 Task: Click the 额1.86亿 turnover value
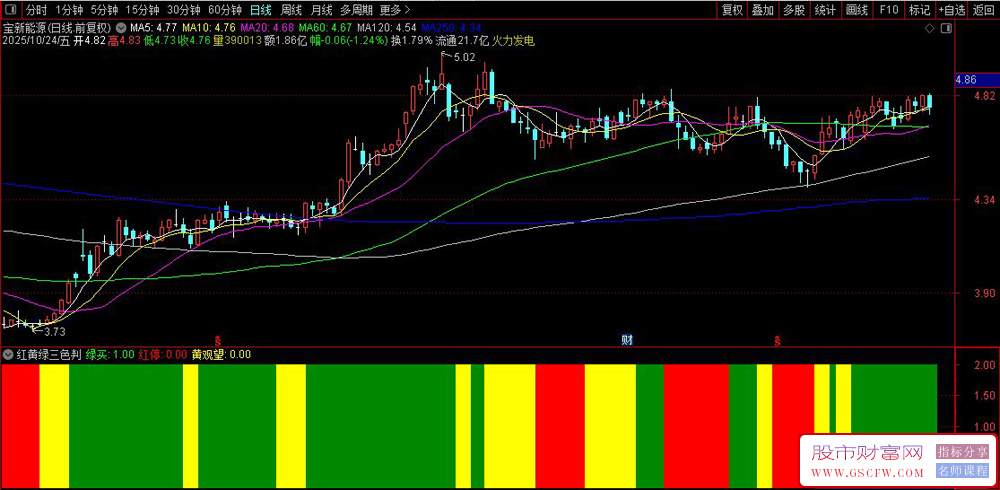(x=286, y=41)
